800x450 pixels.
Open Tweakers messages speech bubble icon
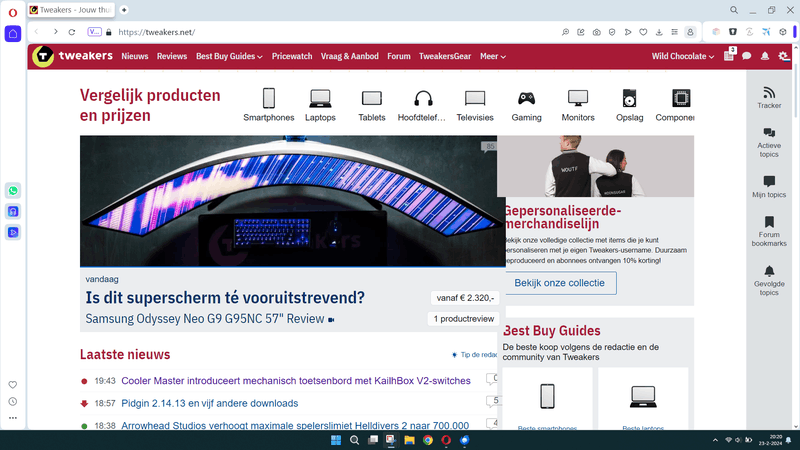point(746,56)
